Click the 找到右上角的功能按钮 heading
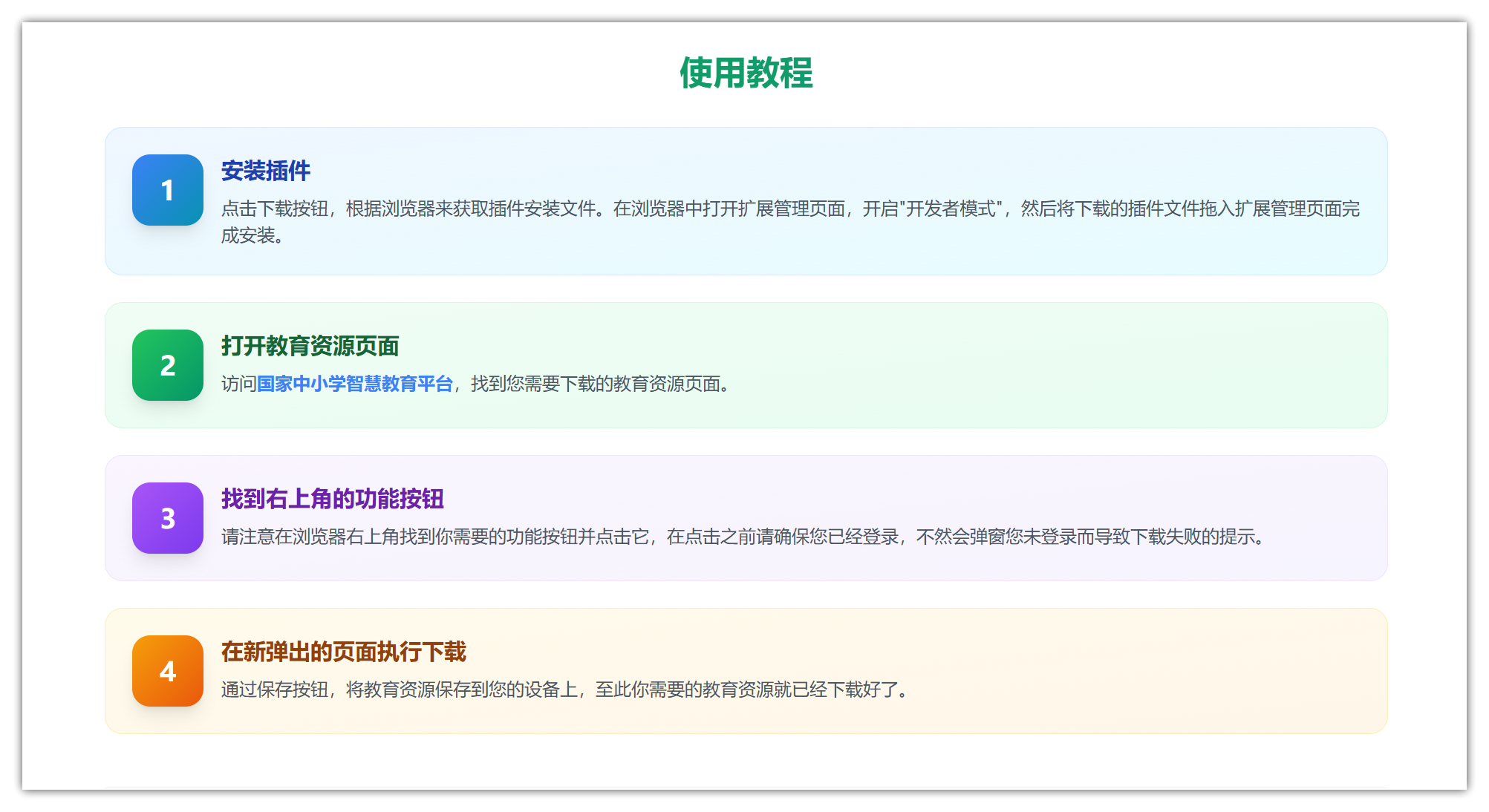The width and height of the screenshot is (1489, 812). click(332, 499)
